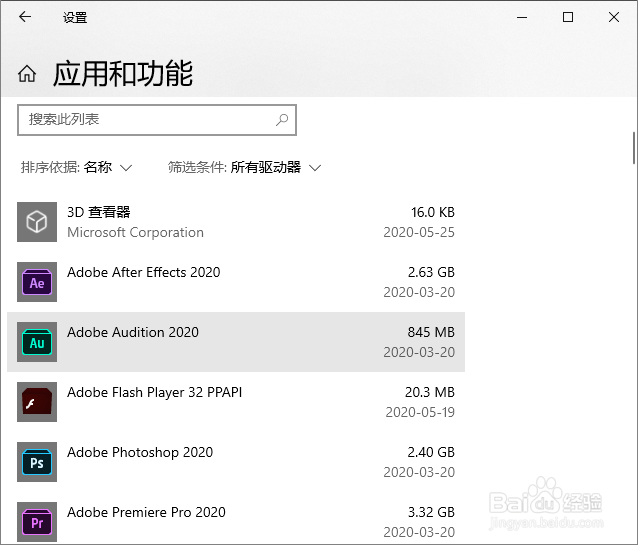Click the 16.0 KB size value
This screenshot has height=545, width=638.
tap(433, 212)
